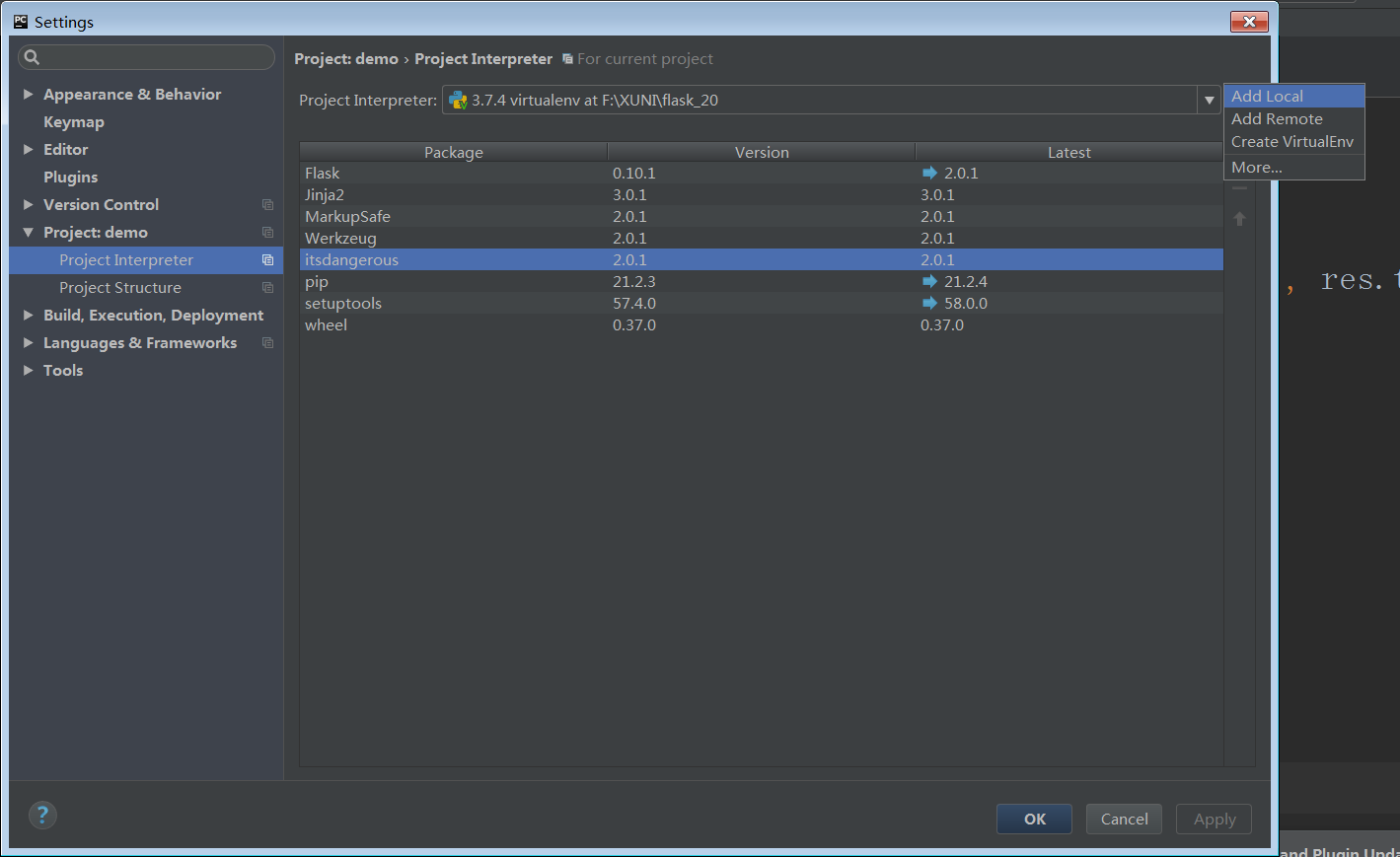Select the Werkzeug package row
The image size is (1400, 857).
762,238
